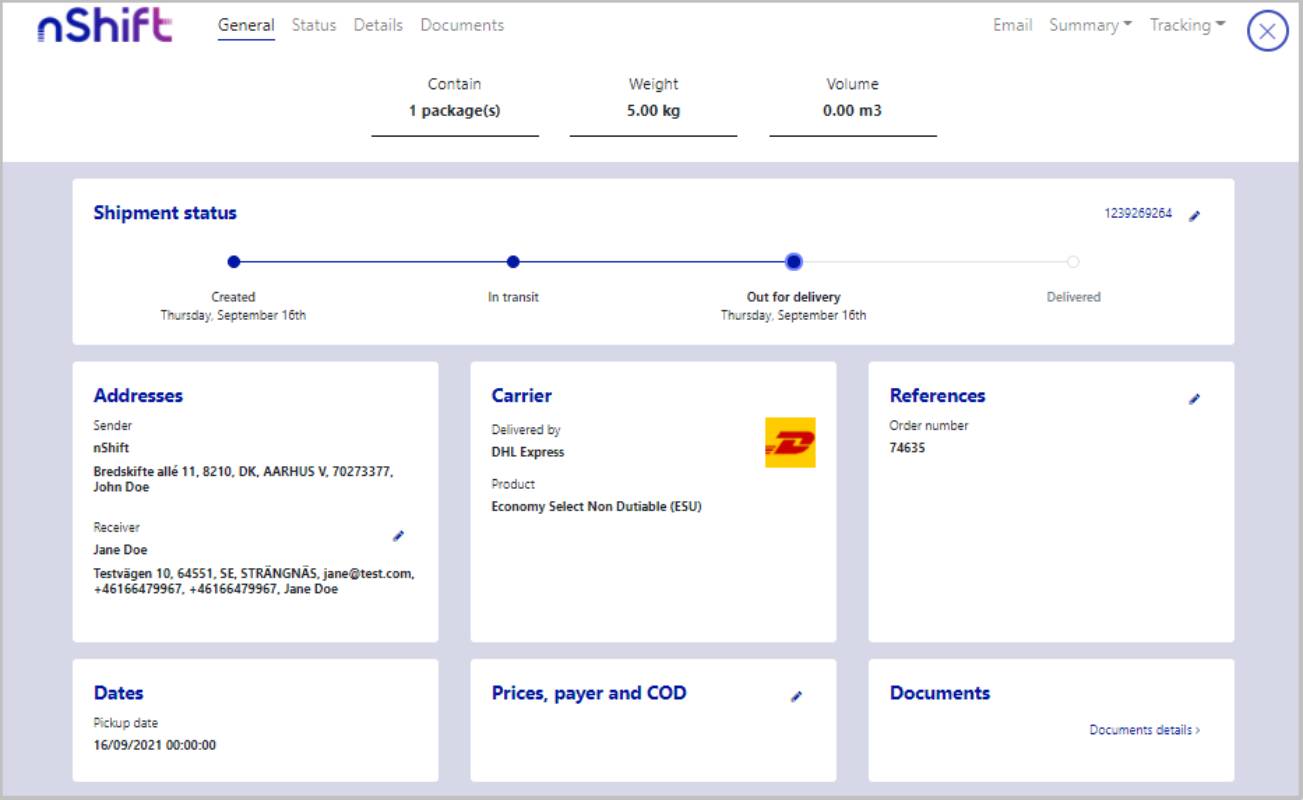Viewport: 1303px width, 800px height.
Task: Click the 'Documents' card heading
Action: click(x=940, y=693)
